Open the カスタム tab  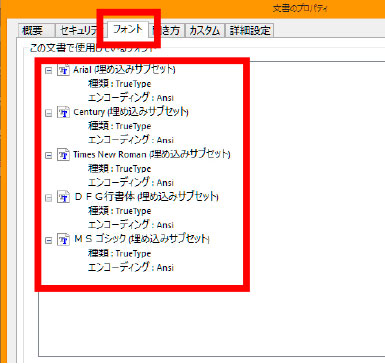click(205, 31)
